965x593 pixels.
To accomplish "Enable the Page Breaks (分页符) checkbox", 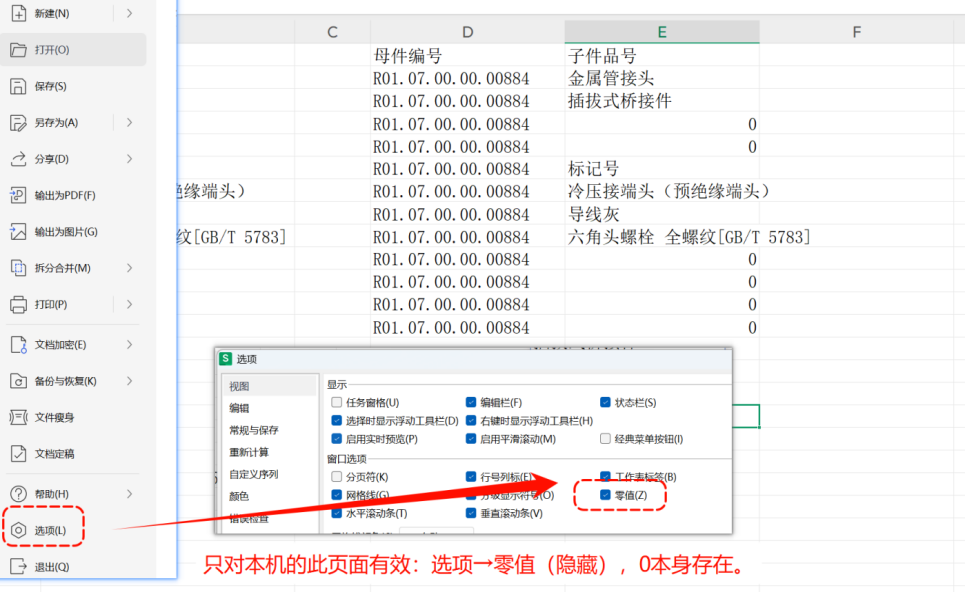I will (x=337, y=477).
